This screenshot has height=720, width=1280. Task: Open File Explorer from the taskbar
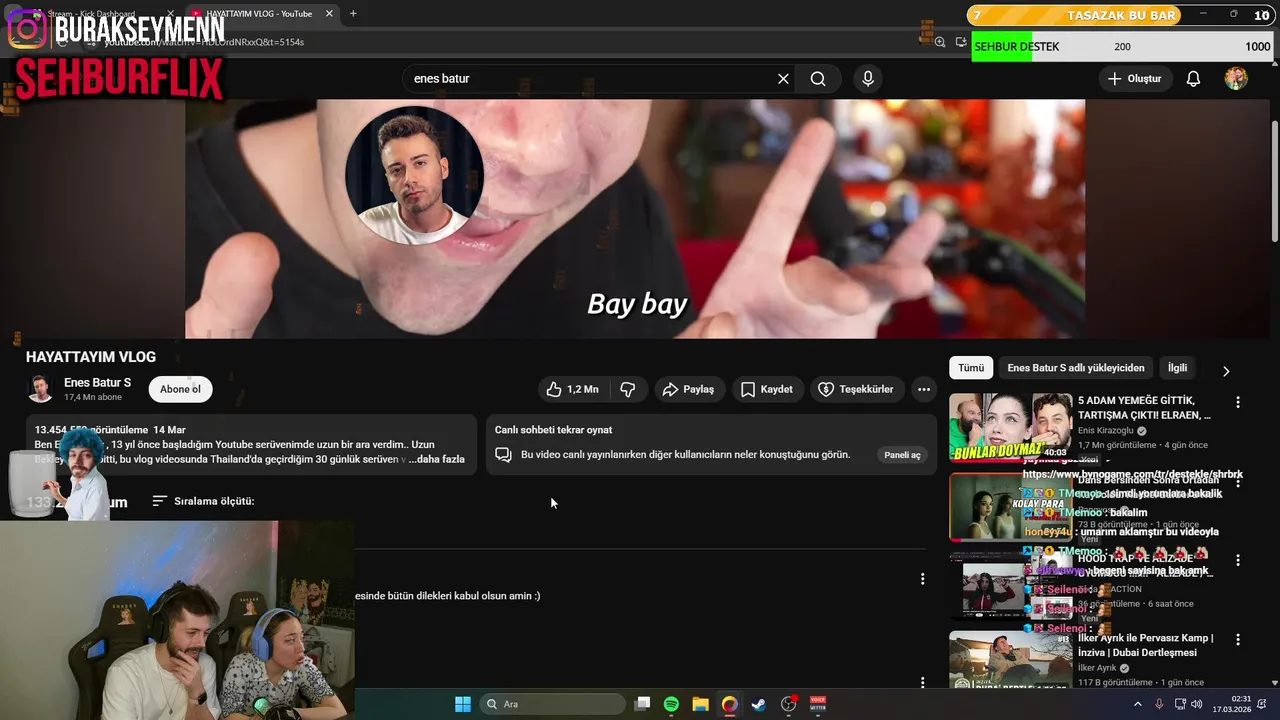[700, 704]
